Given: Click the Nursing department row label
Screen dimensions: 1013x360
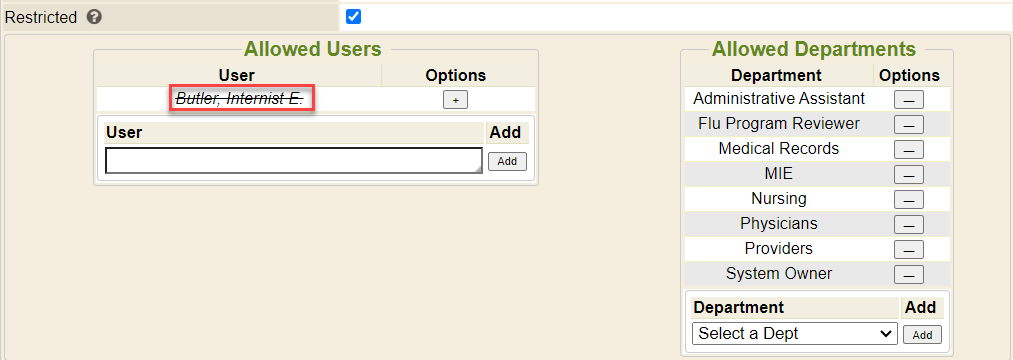Looking at the screenshot, I should 778,198.
